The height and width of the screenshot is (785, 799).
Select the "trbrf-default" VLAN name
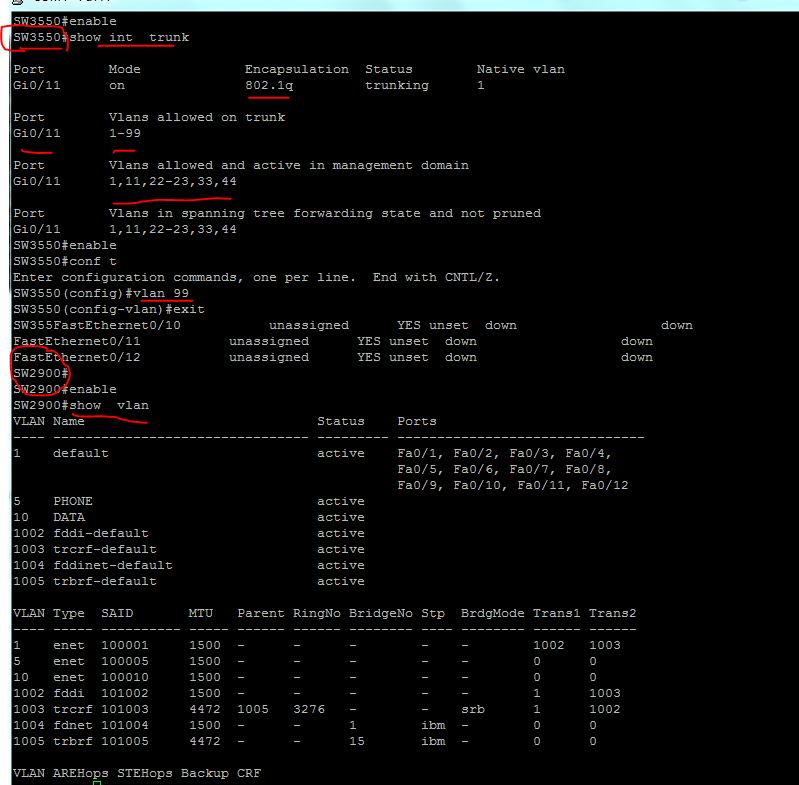tap(104, 581)
